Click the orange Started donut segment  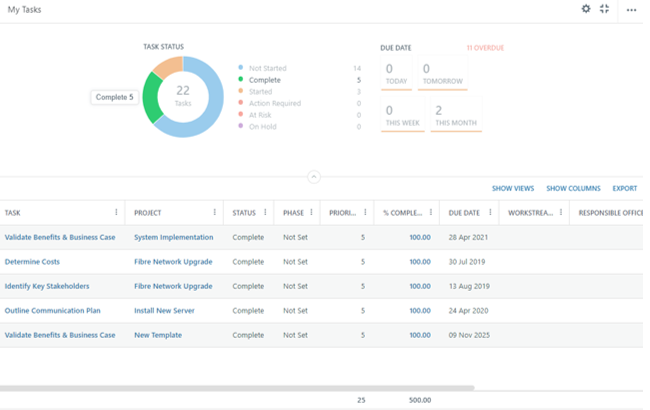pos(170,66)
